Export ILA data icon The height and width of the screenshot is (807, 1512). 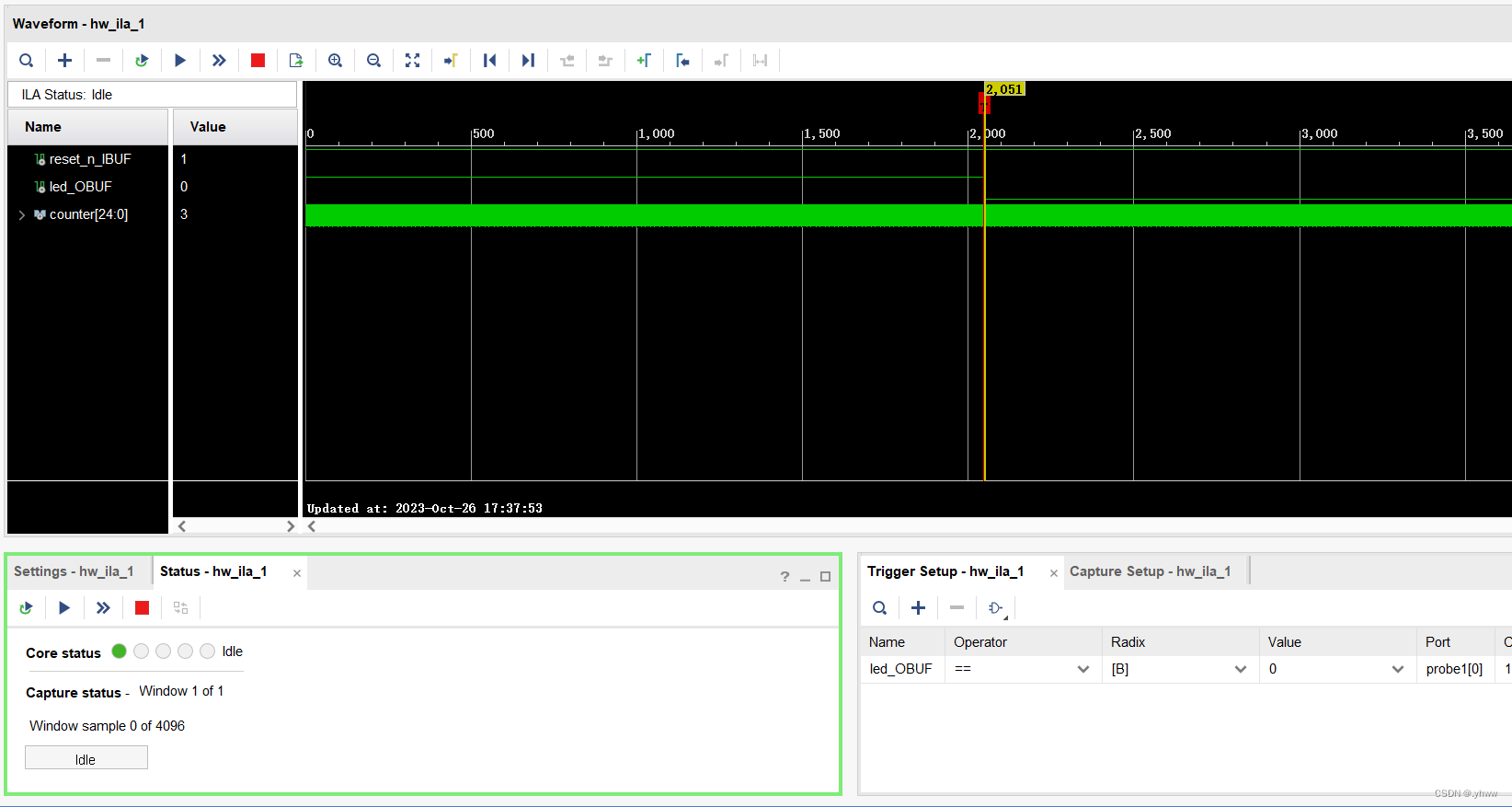point(296,61)
